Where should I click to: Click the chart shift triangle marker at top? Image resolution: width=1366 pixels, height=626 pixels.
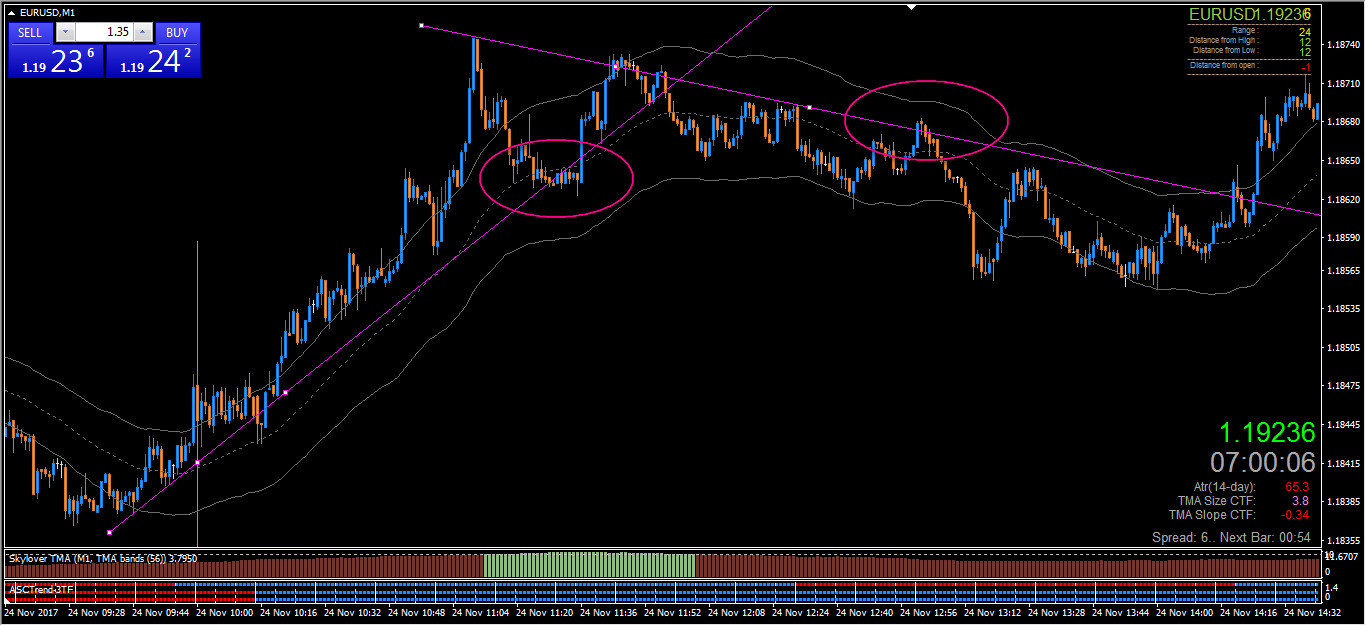[x=911, y=7]
